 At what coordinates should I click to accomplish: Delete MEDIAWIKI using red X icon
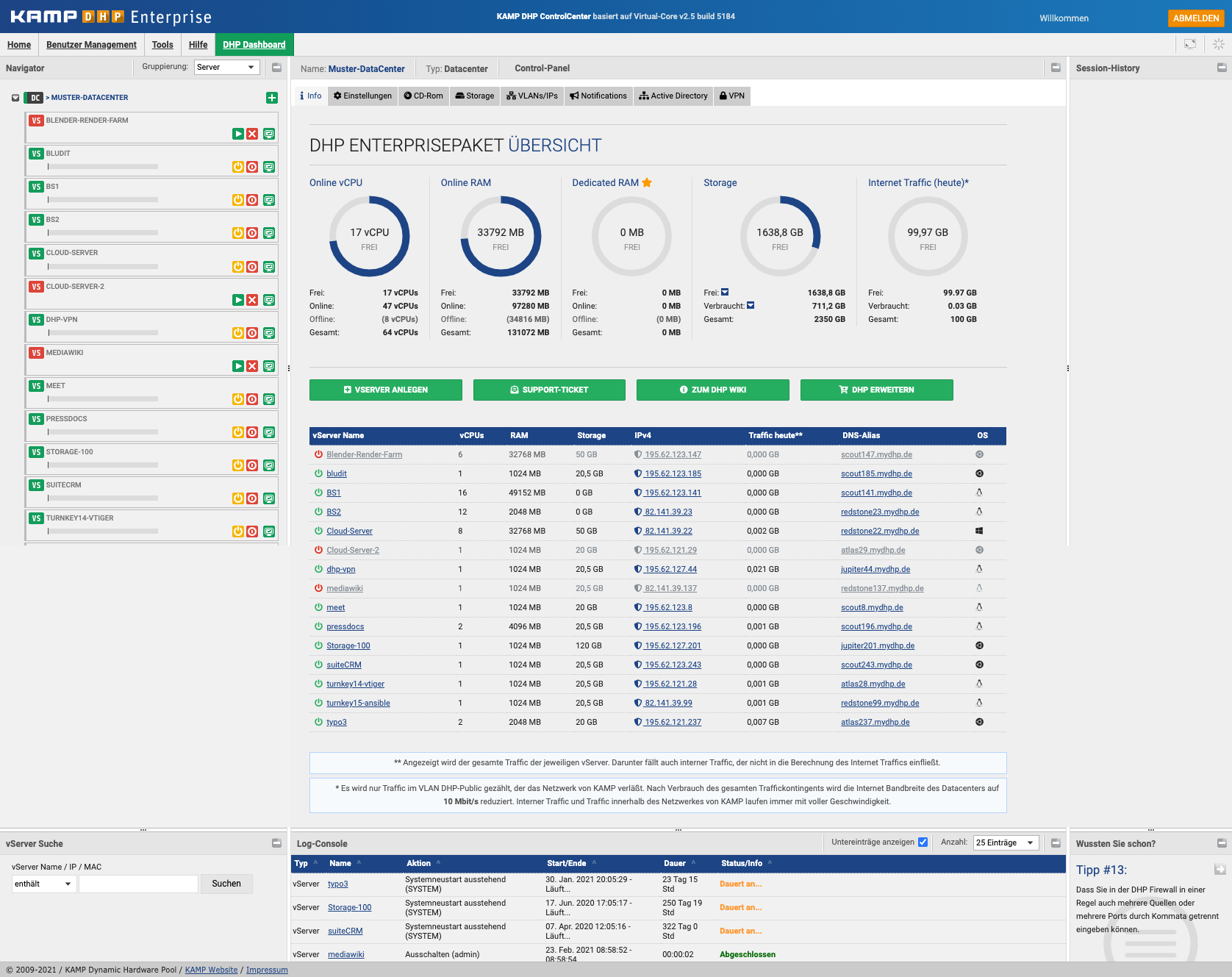252,366
